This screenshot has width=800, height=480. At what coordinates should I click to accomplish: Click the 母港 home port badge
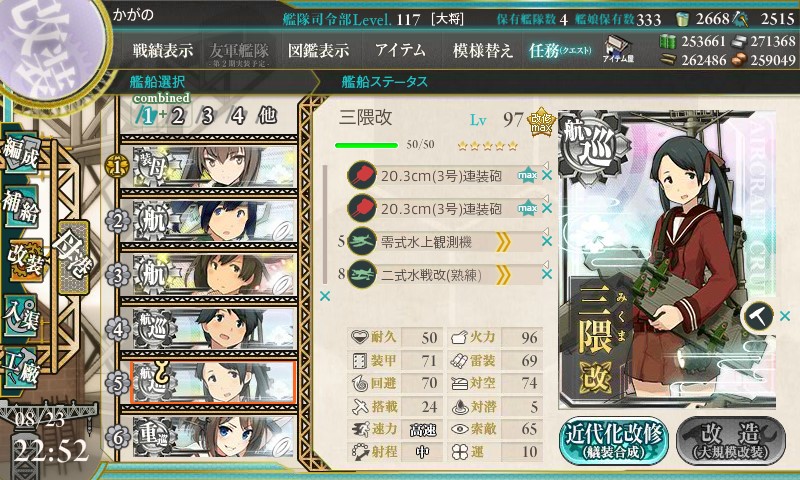[73, 257]
